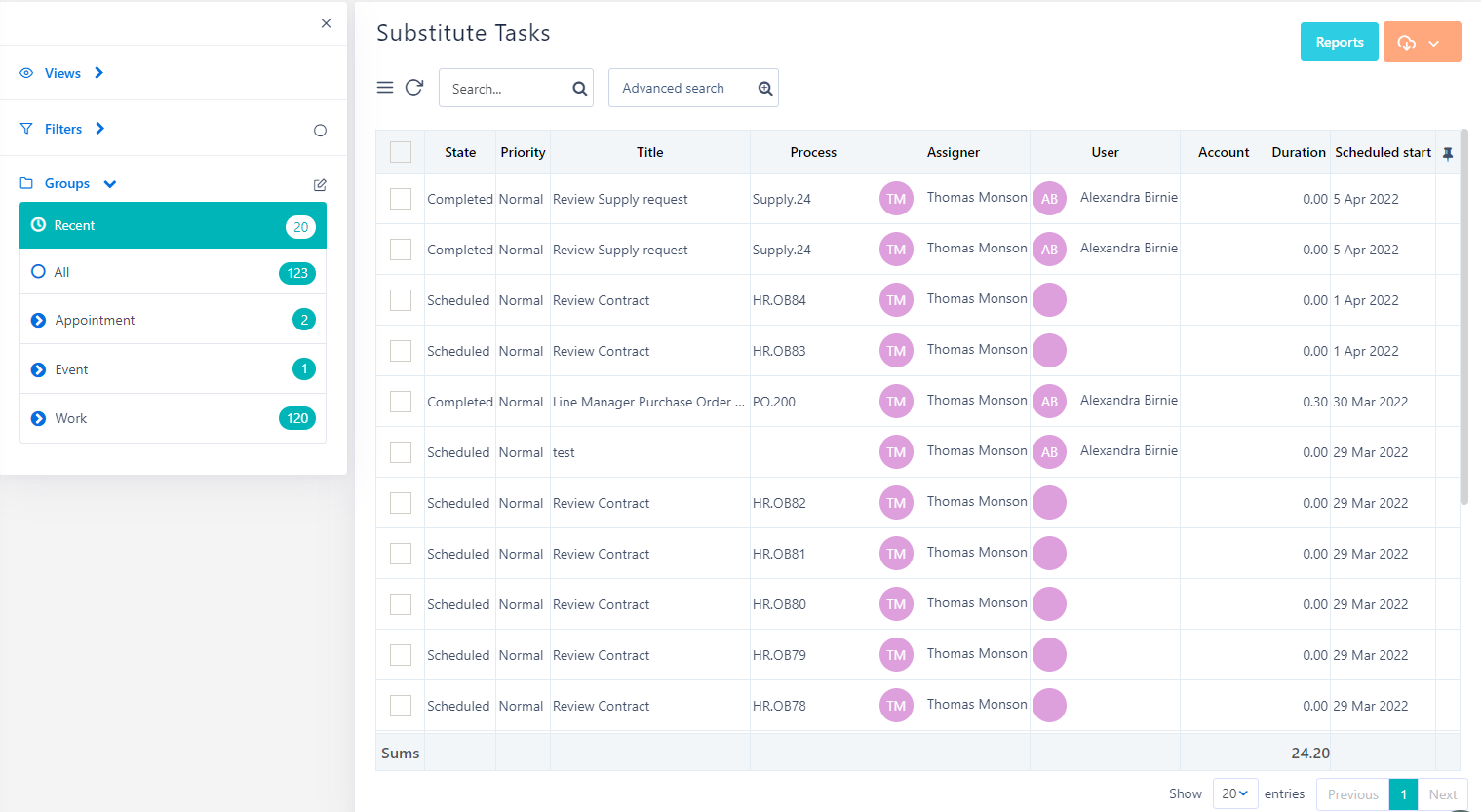Select the Work group
The height and width of the screenshot is (812, 1481).
click(173, 418)
